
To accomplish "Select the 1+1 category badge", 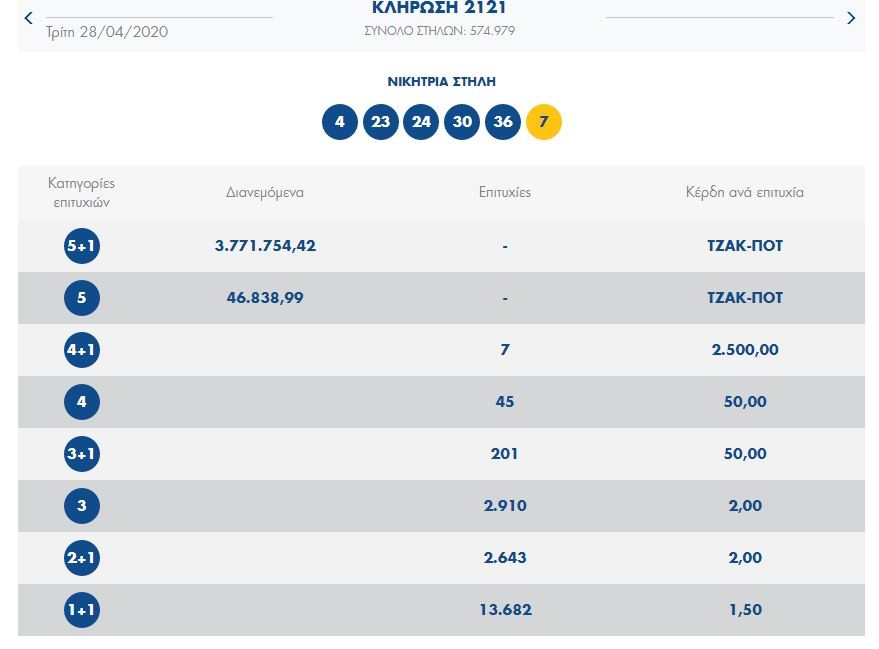I will pos(82,610).
